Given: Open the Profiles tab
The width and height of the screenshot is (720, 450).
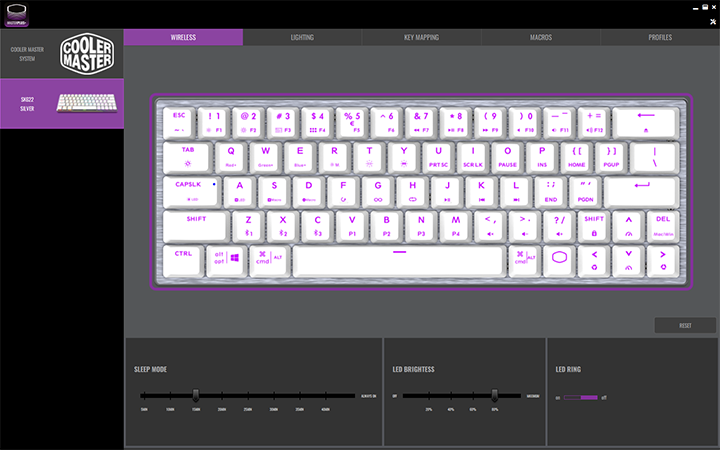Looking at the screenshot, I should pos(660,37).
